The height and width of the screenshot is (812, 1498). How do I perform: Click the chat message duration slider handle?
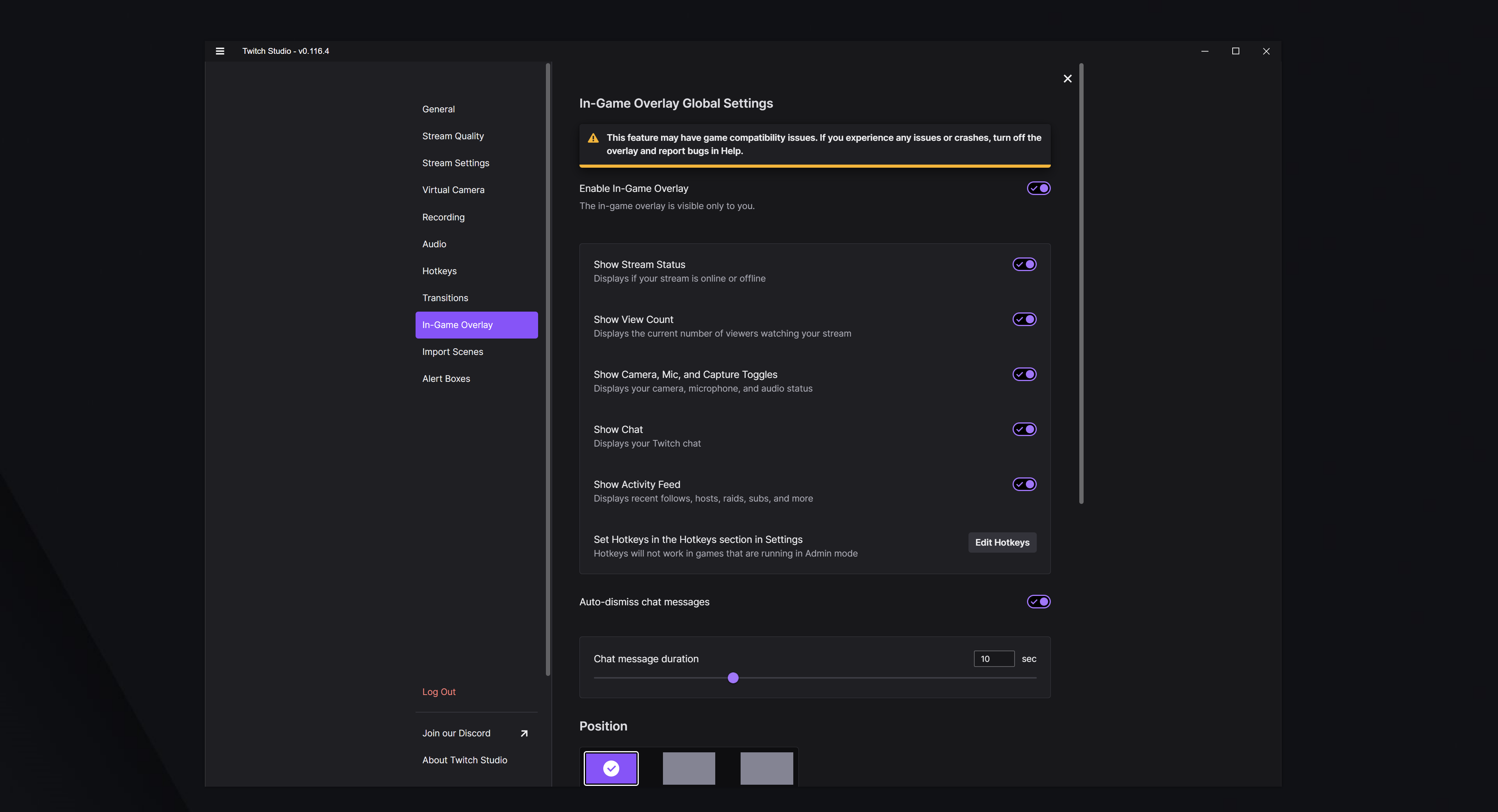[733, 678]
